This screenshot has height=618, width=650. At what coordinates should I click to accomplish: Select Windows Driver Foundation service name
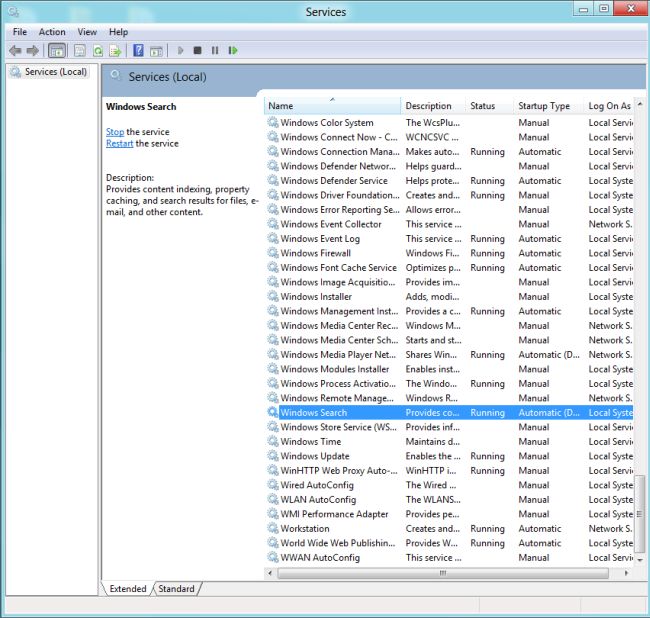(x=340, y=195)
